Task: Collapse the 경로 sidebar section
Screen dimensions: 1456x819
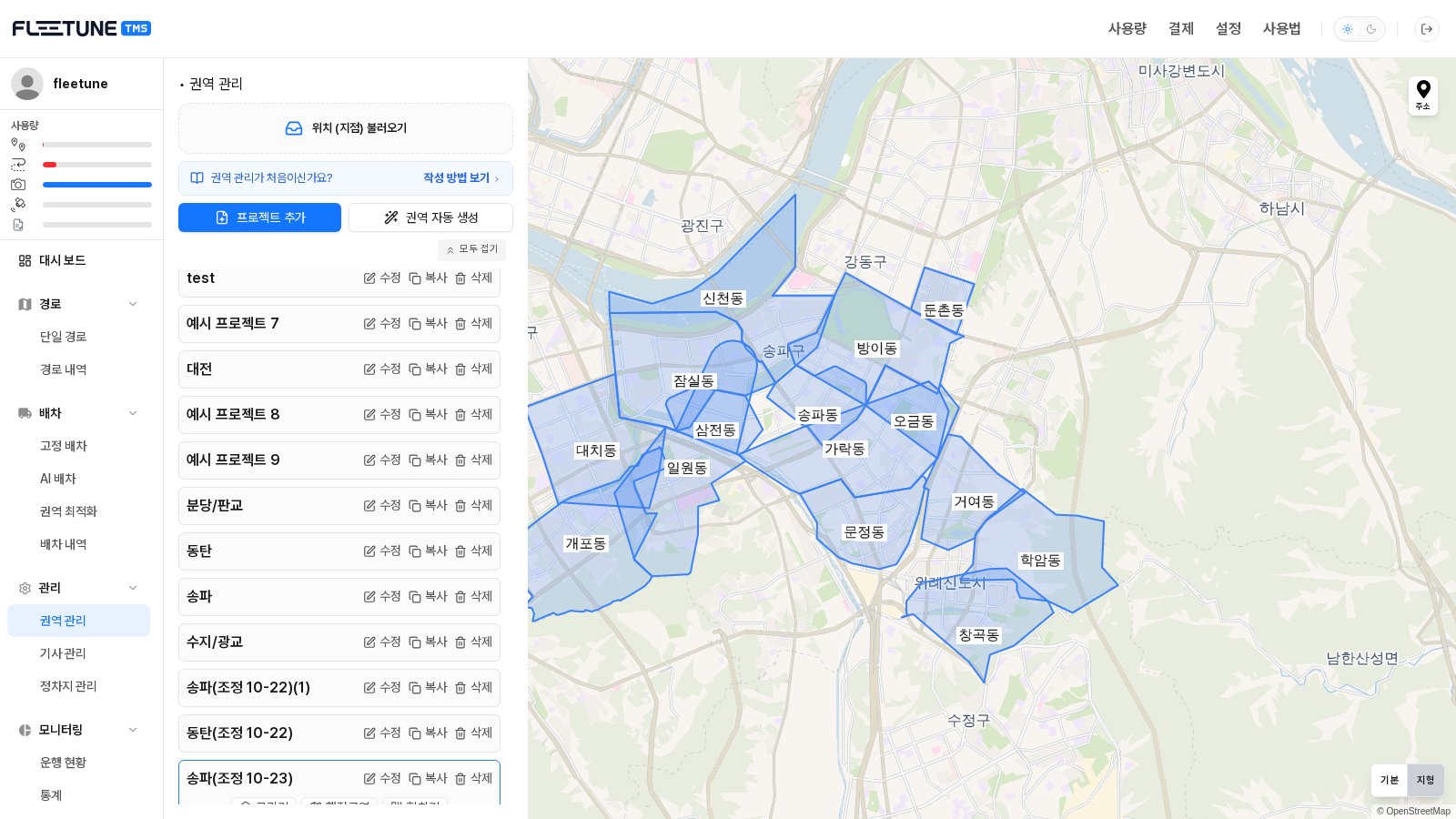Action: pyautogui.click(x=133, y=304)
